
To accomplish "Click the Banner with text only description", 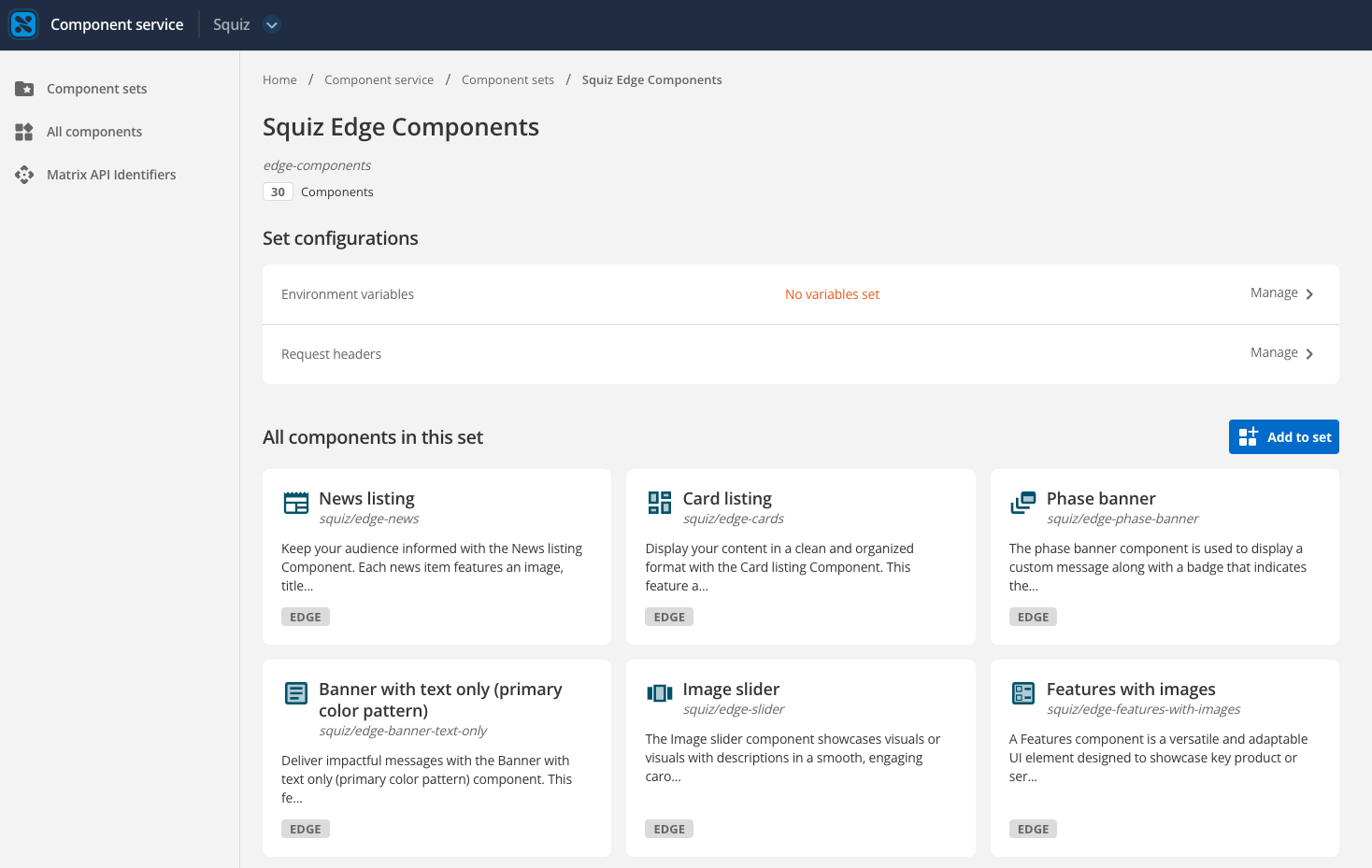I will [426, 779].
